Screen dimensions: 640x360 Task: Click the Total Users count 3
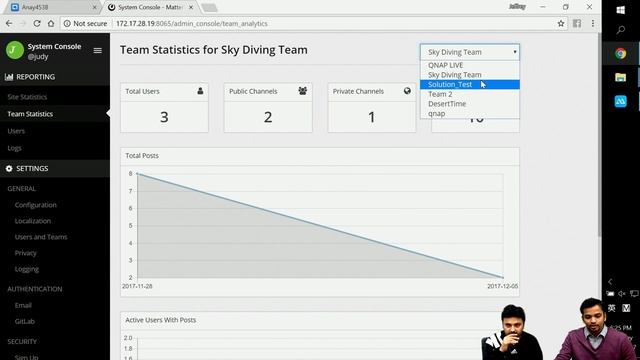pos(164,117)
